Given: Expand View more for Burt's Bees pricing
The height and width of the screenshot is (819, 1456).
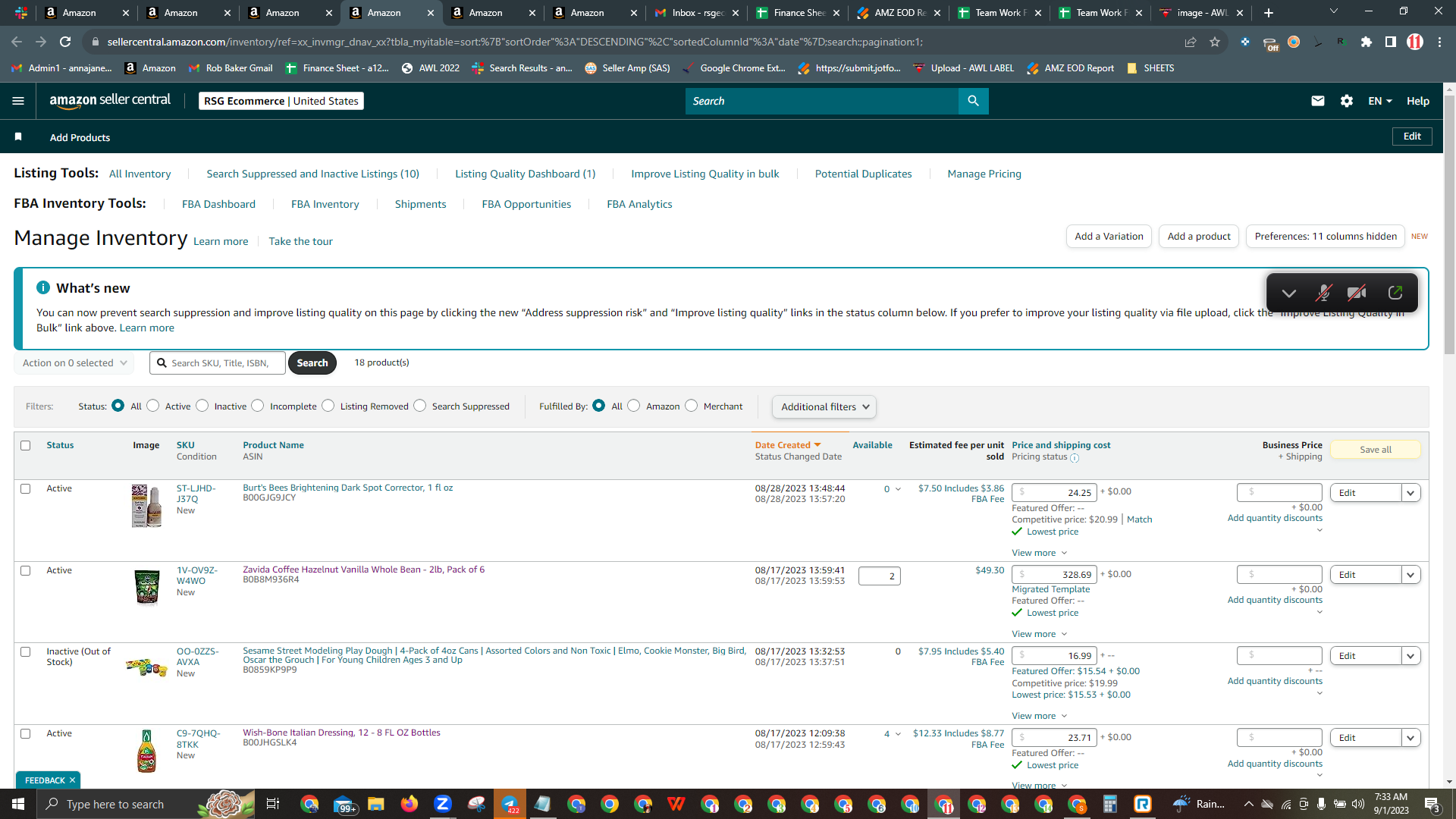Looking at the screenshot, I should 1039,553.
